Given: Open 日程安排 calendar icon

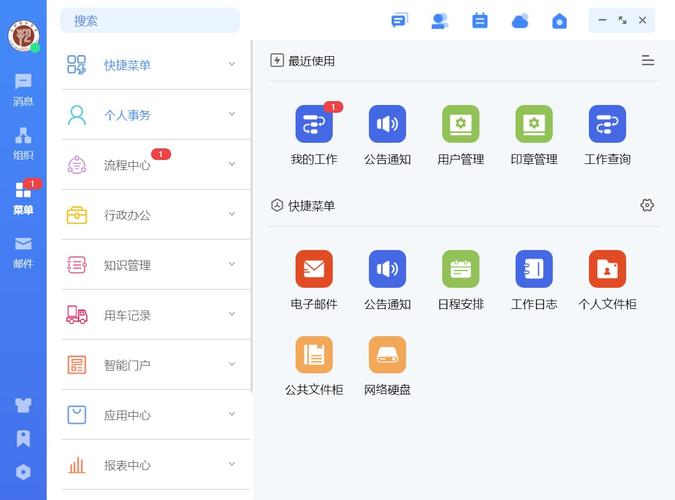Looking at the screenshot, I should coord(460,270).
